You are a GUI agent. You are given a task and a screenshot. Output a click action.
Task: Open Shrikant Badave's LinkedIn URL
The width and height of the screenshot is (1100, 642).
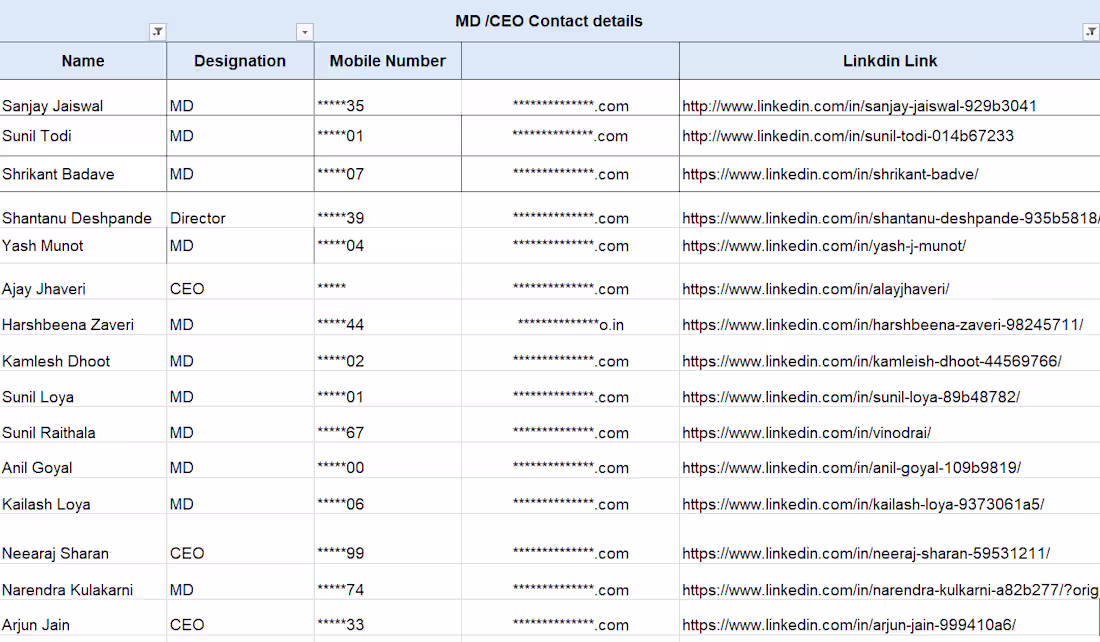tap(830, 174)
